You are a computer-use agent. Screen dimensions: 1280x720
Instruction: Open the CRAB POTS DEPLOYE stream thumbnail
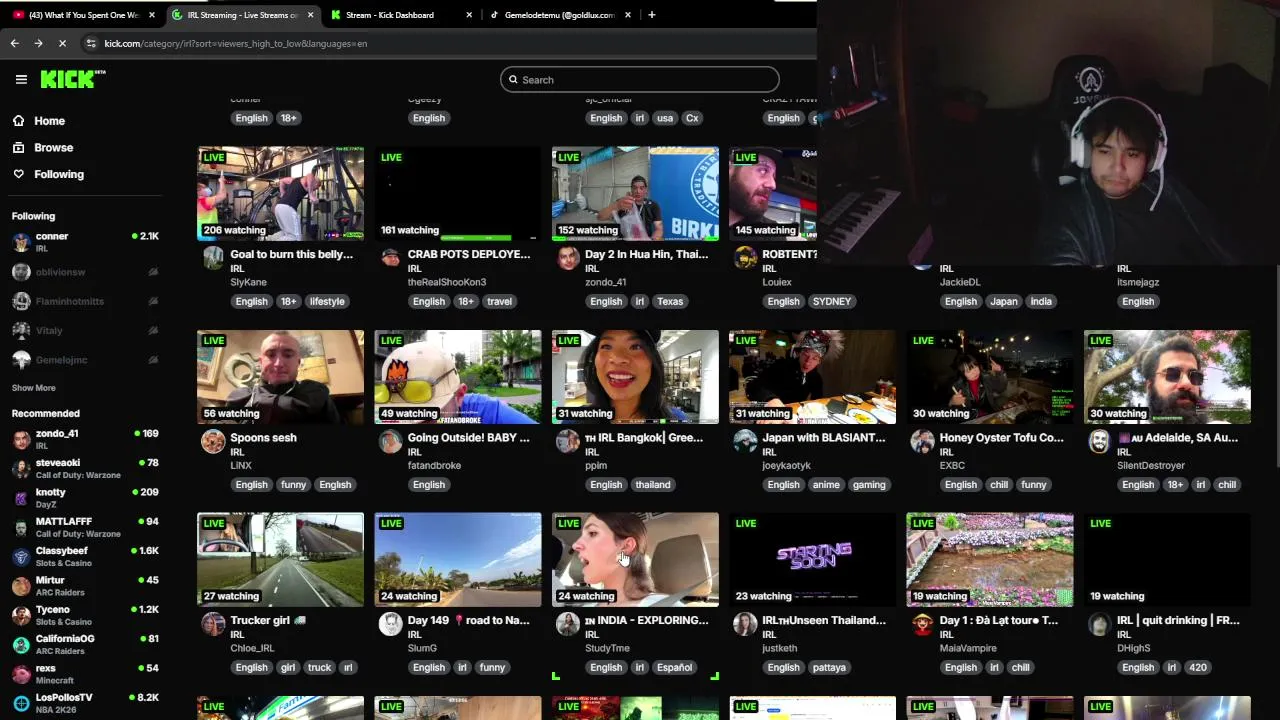tap(458, 194)
